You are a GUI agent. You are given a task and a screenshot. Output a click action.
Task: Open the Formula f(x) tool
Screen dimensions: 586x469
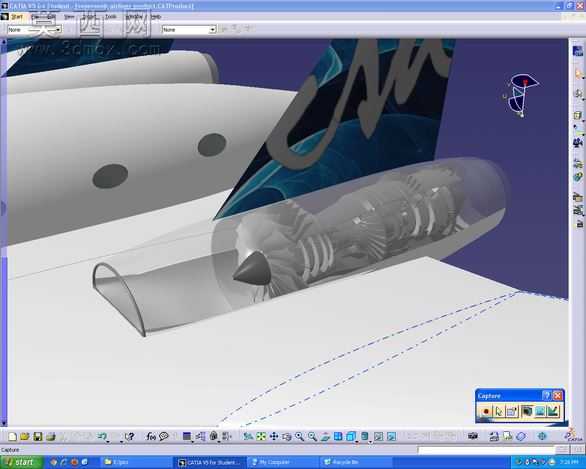point(151,436)
